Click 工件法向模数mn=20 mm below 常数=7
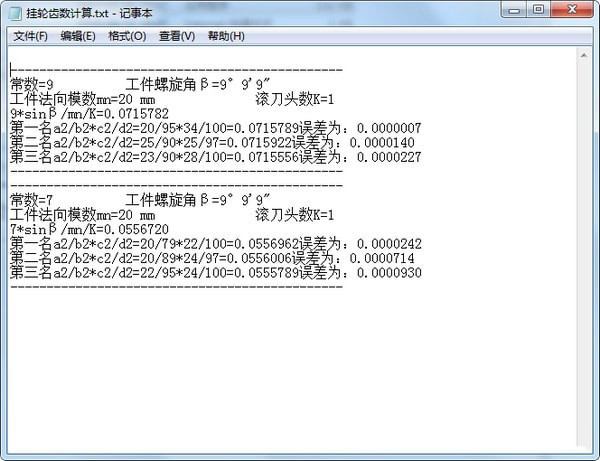The width and height of the screenshot is (600, 461). (83, 215)
